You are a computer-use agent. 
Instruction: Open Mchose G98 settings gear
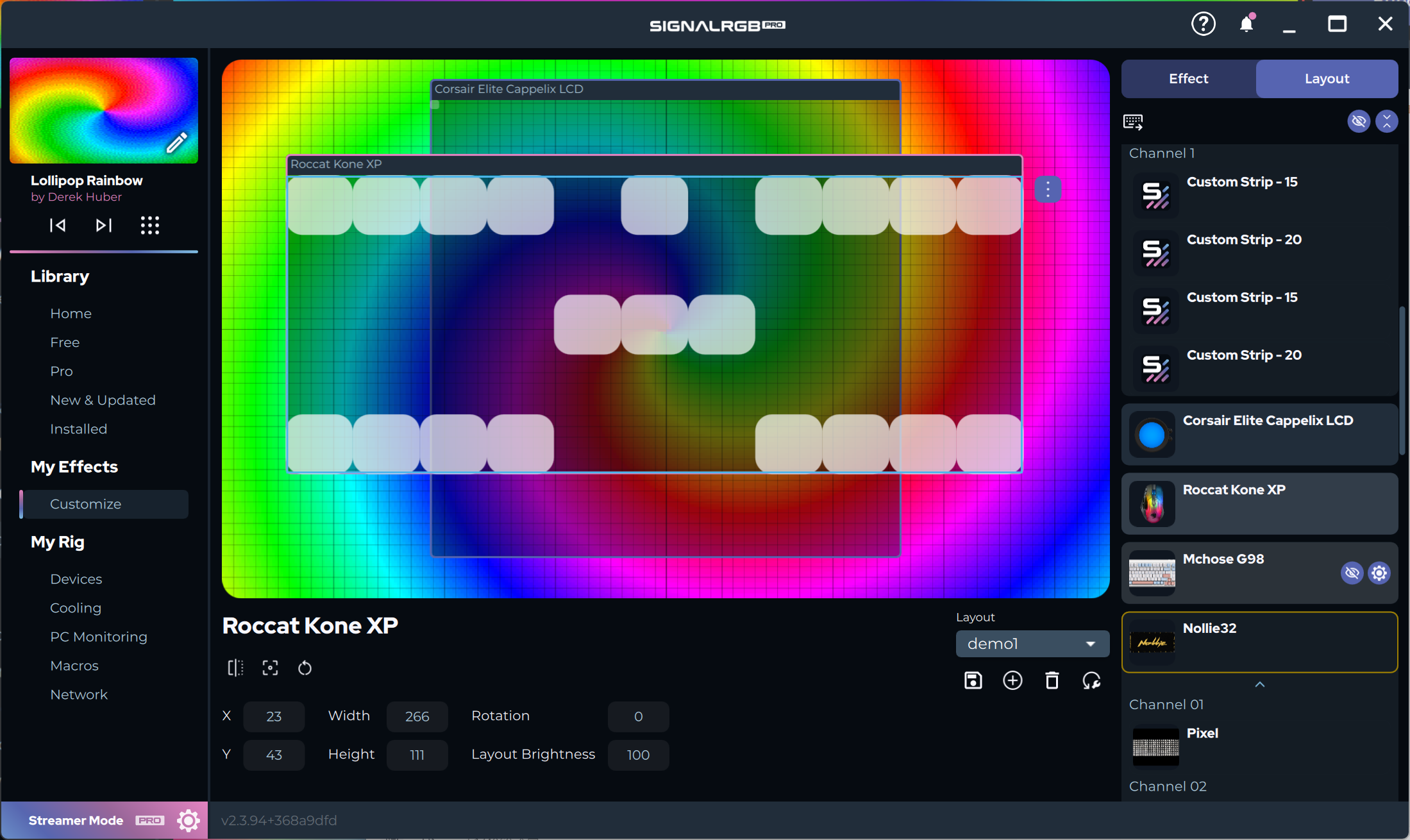(x=1379, y=573)
